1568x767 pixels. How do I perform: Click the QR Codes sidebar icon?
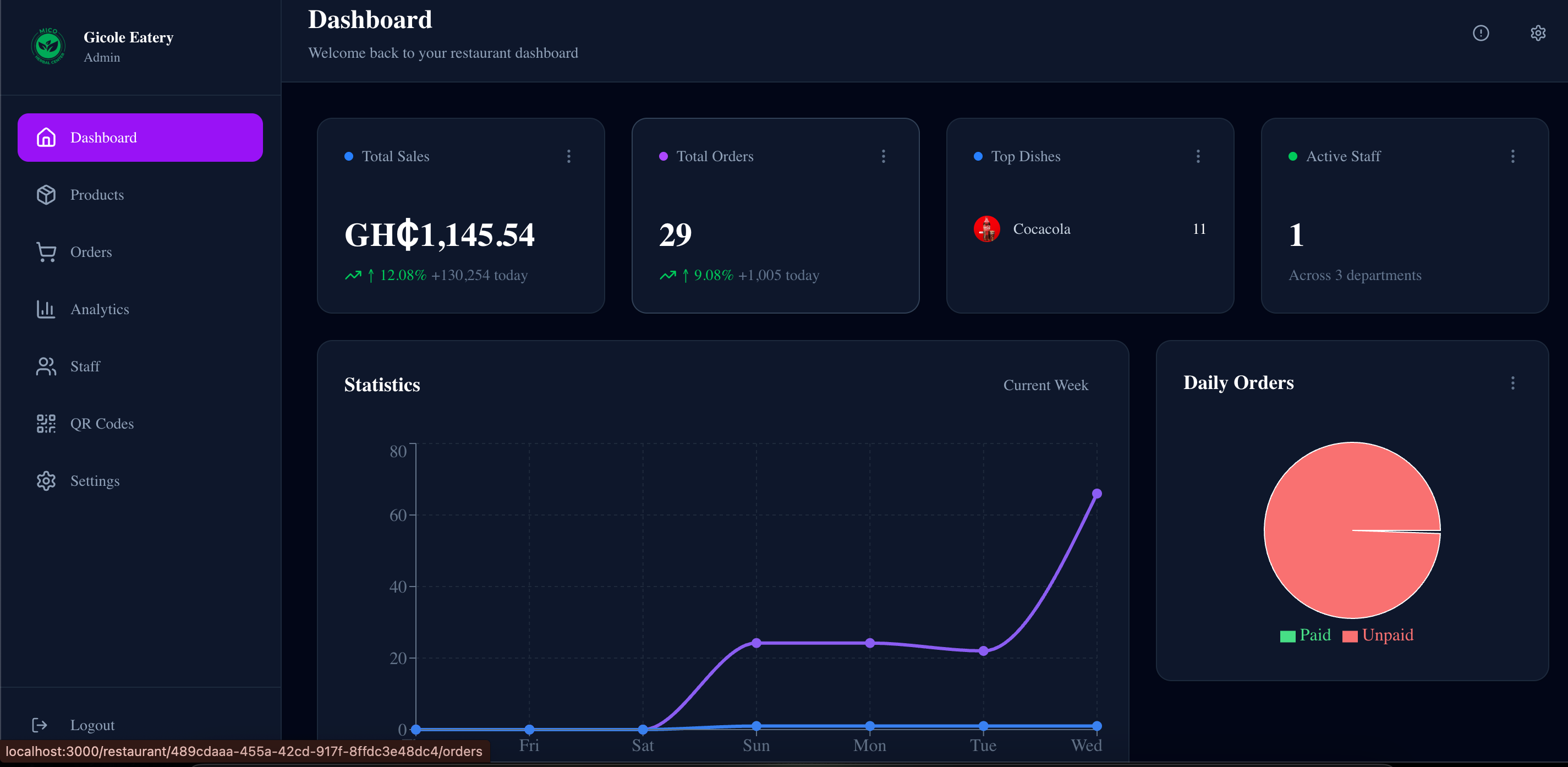pos(46,424)
